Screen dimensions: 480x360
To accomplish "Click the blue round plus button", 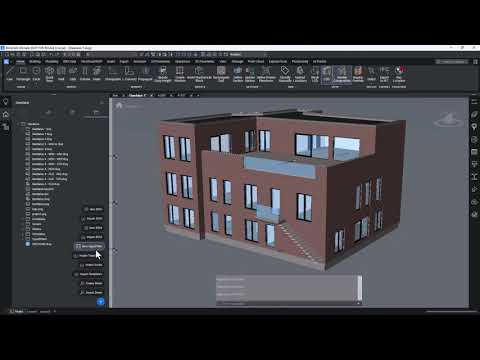I will coord(100,302).
